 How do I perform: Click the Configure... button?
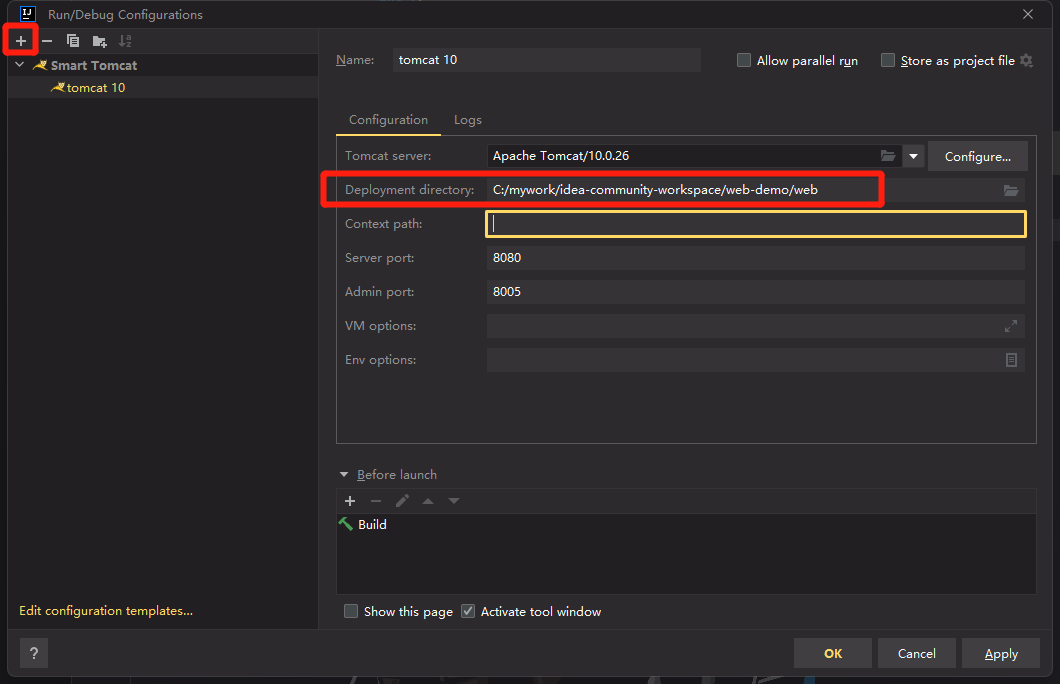(x=978, y=156)
